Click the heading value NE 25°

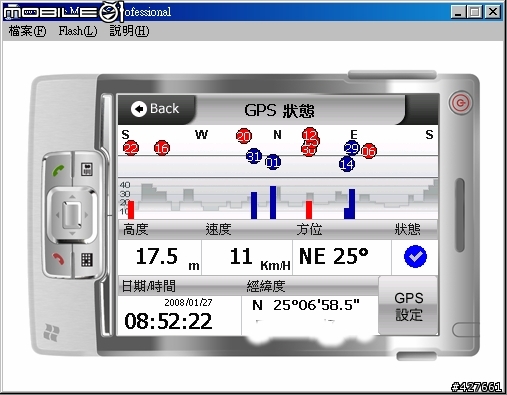334,256
